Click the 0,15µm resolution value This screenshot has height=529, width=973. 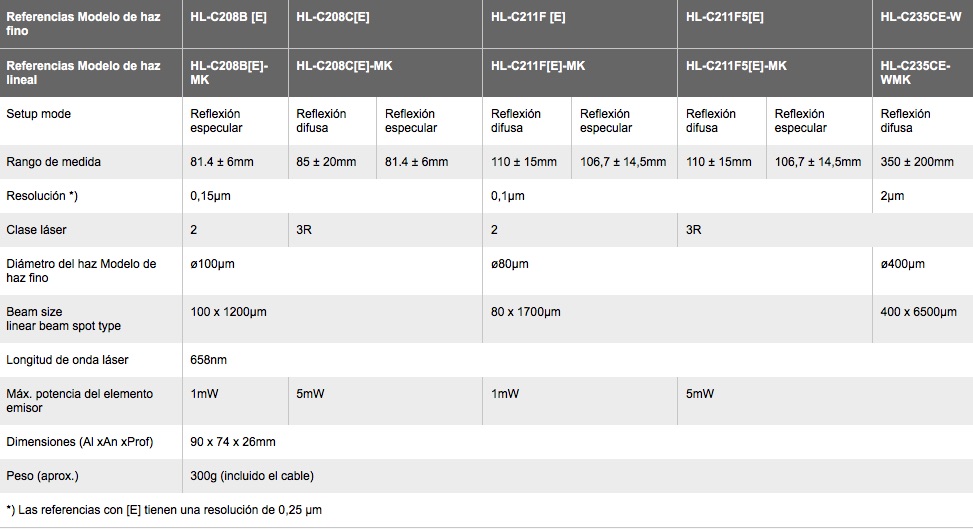(210, 196)
